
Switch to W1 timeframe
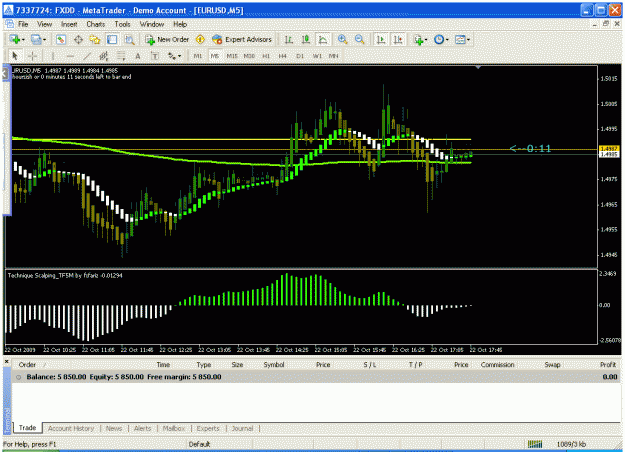point(317,56)
